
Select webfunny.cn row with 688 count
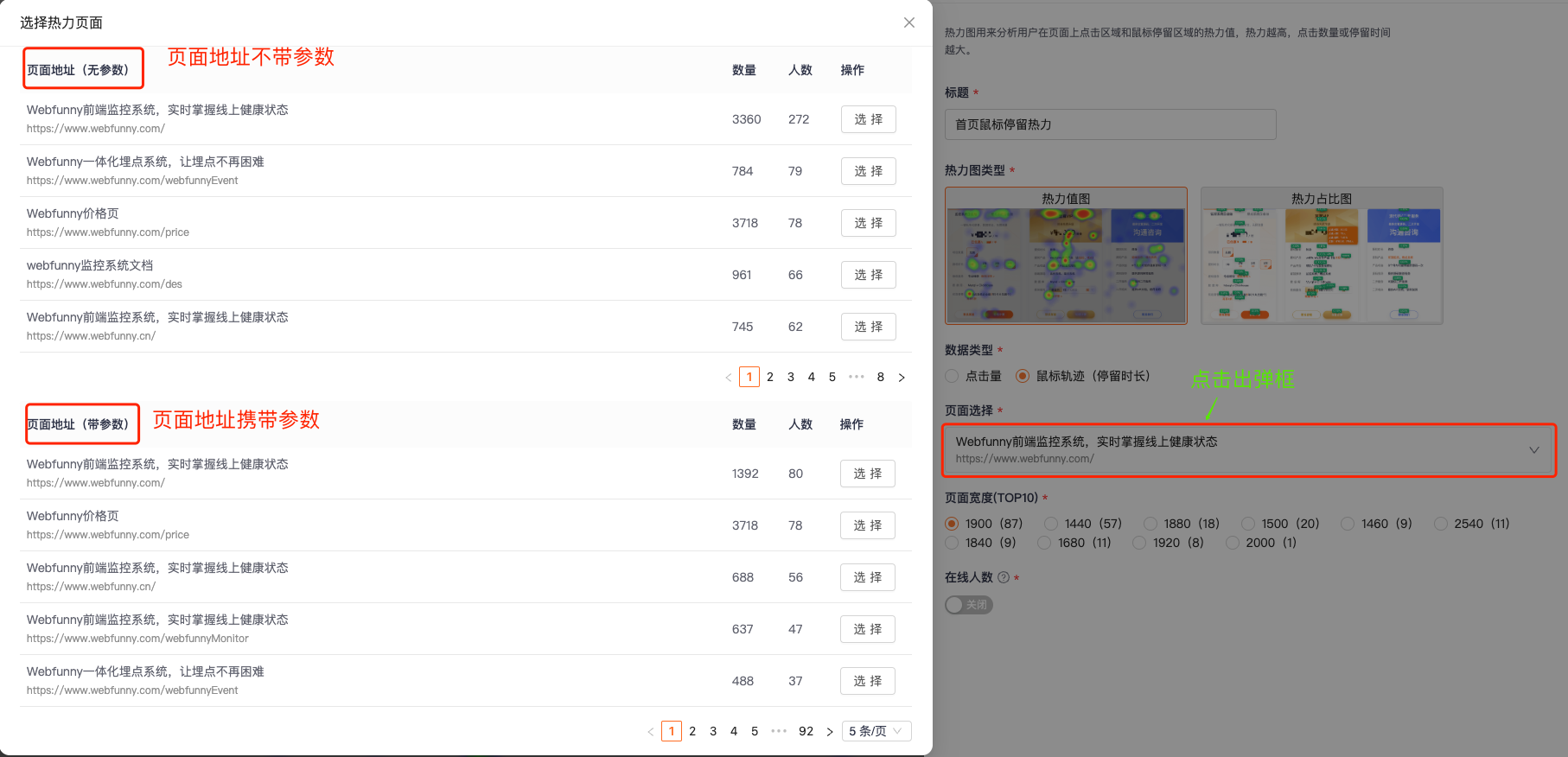pos(868,577)
